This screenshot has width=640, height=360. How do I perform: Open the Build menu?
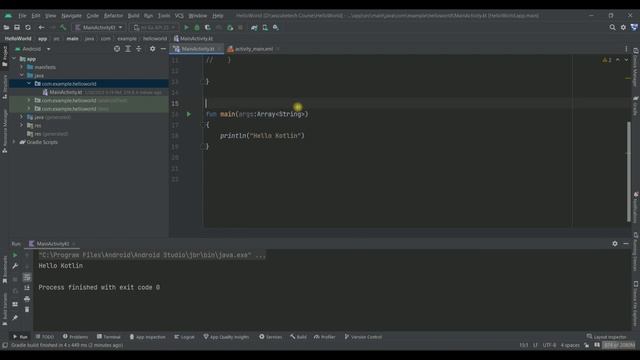133,16
